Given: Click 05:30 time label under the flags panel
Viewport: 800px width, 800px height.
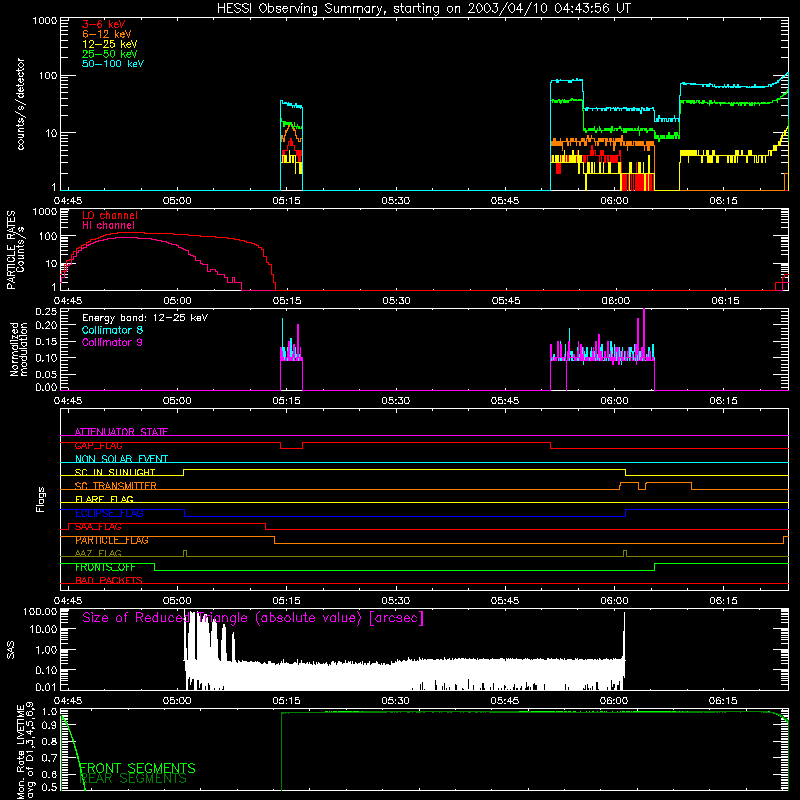Looking at the screenshot, I should [395, 600].
